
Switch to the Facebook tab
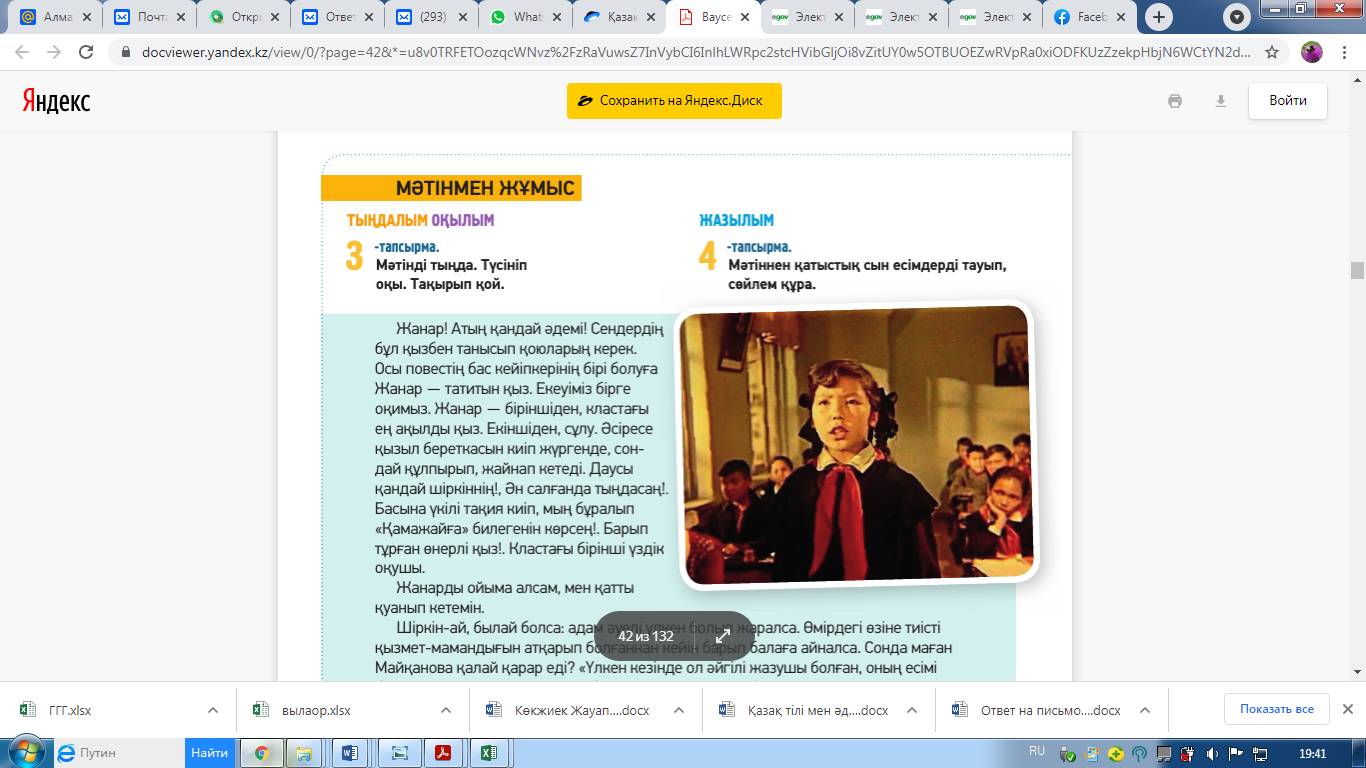[1087, 17]
